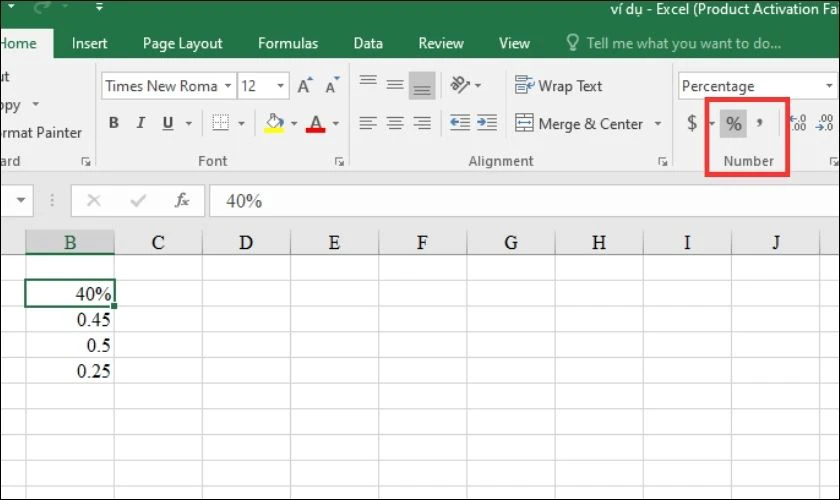
Task: Toggle Center horizontal alignment
Action: pyautogui.click(x=395, y=123)
